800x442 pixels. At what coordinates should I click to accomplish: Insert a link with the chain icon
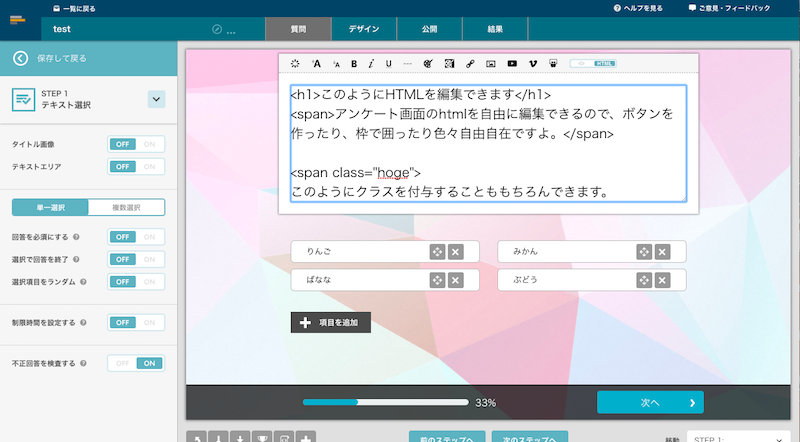470,63
